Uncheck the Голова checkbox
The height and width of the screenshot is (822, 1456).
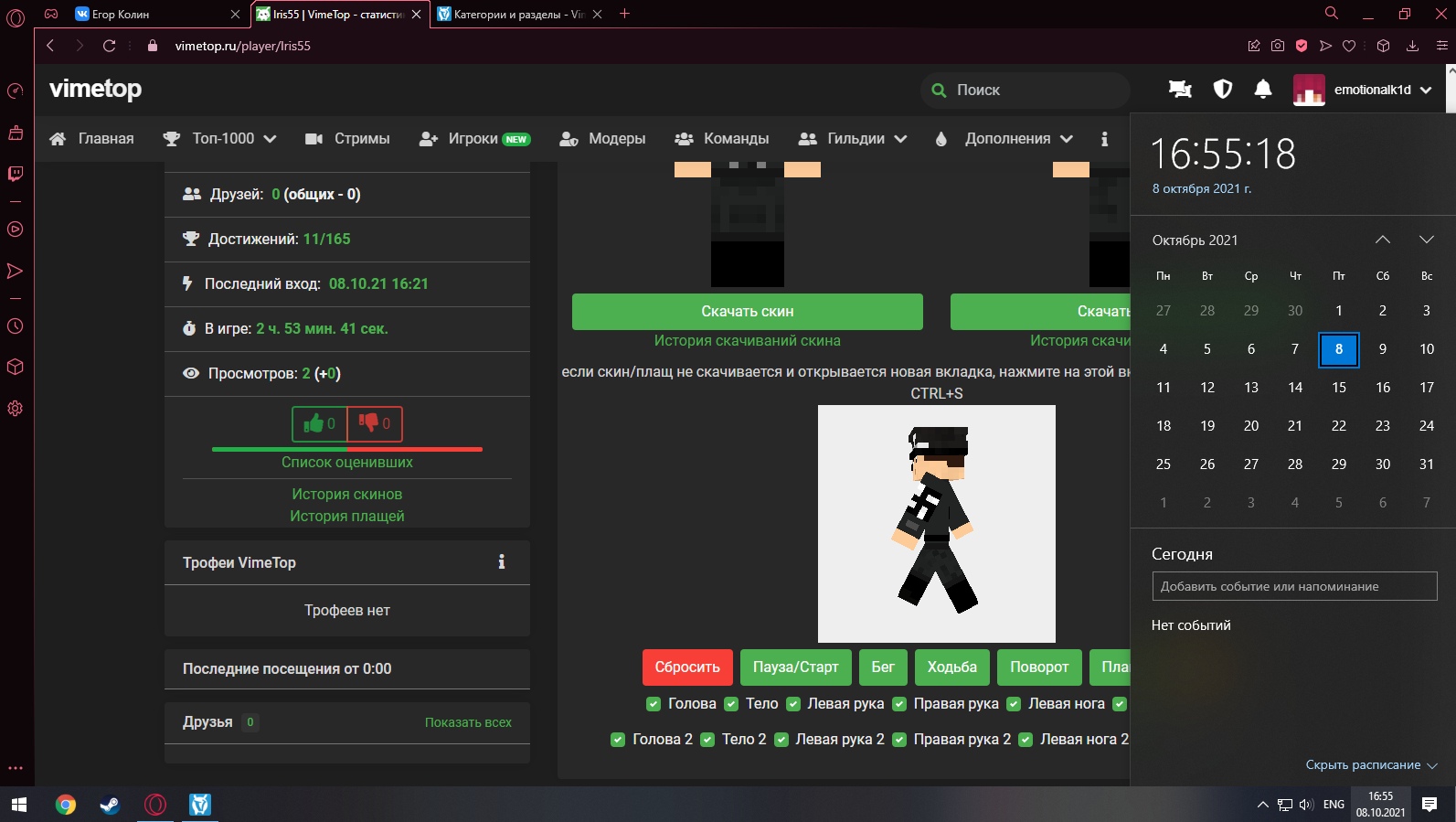point(654,704)
